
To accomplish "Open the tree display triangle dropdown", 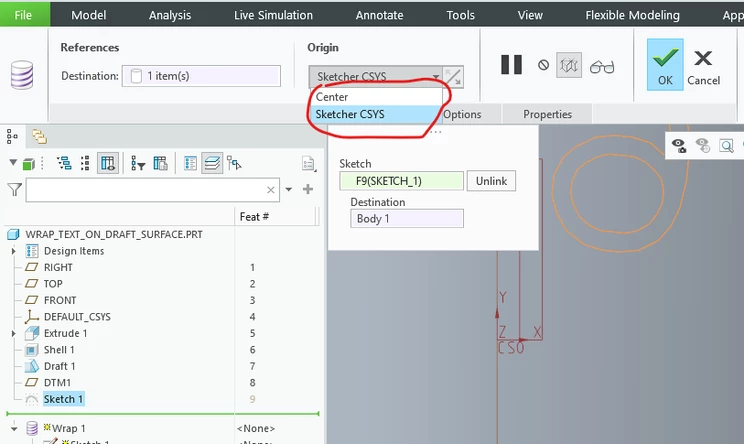I will click(13, 163).
